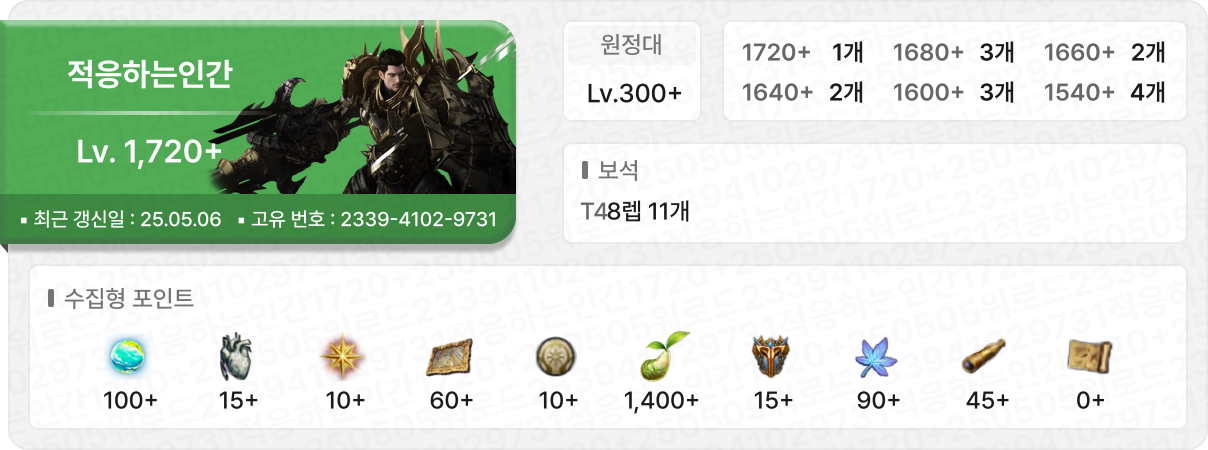The width and height of the screenshot is (1208, 450).
Task: Click the 고유 번호 2339-4102-9731 text
Action: (x=367, y=219)
